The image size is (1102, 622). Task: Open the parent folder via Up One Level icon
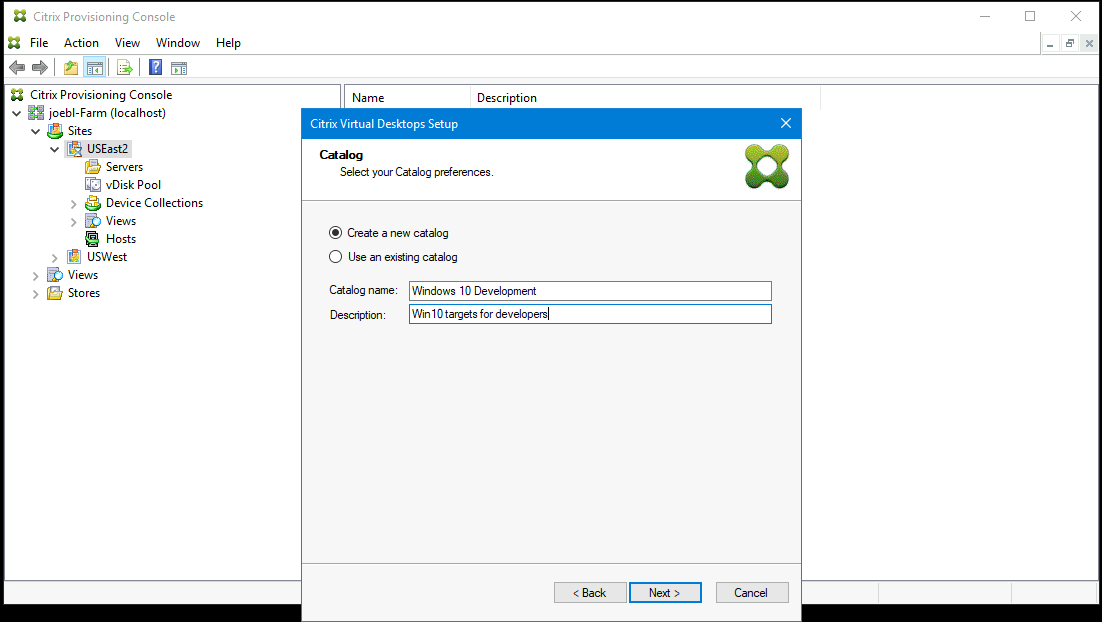coord(70,67)
